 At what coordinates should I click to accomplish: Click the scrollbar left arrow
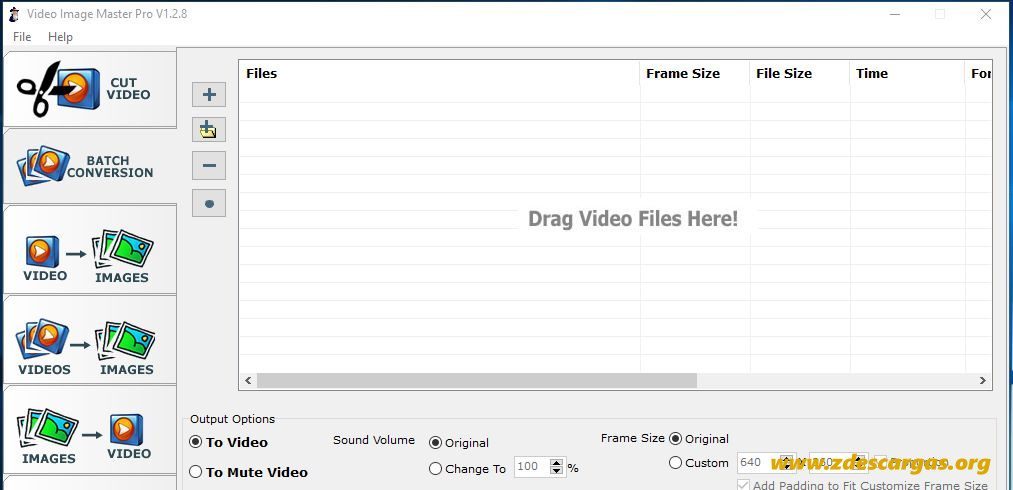pos(248,381)
